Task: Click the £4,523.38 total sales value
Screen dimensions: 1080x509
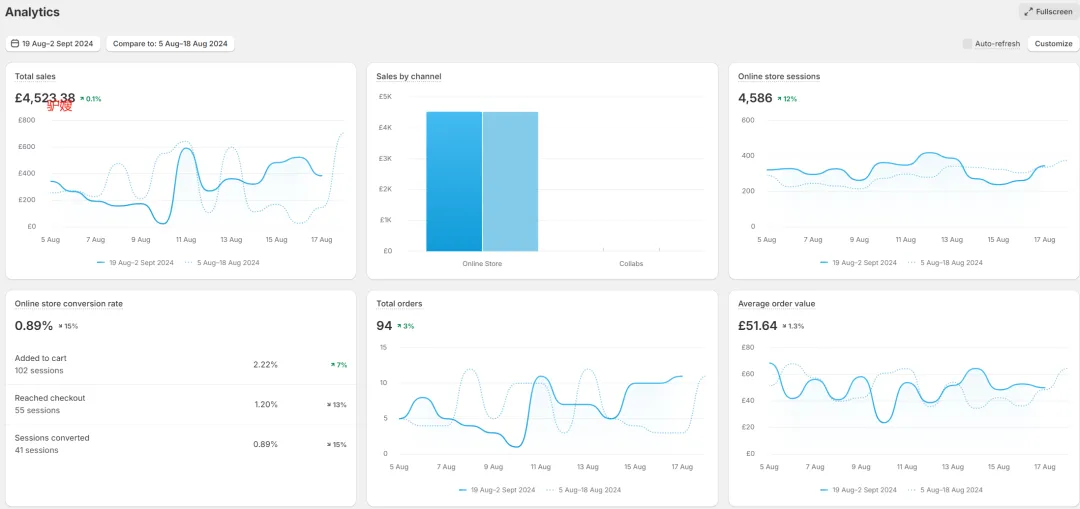Action: tap(45, 98)
